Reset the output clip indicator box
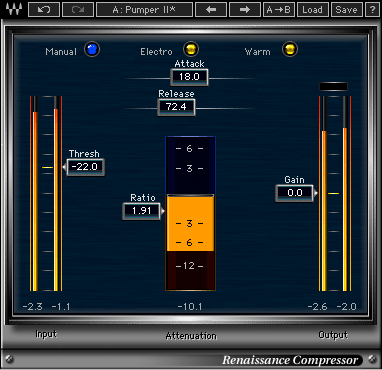This screenshot has height=370, width=382. [333, 87]
